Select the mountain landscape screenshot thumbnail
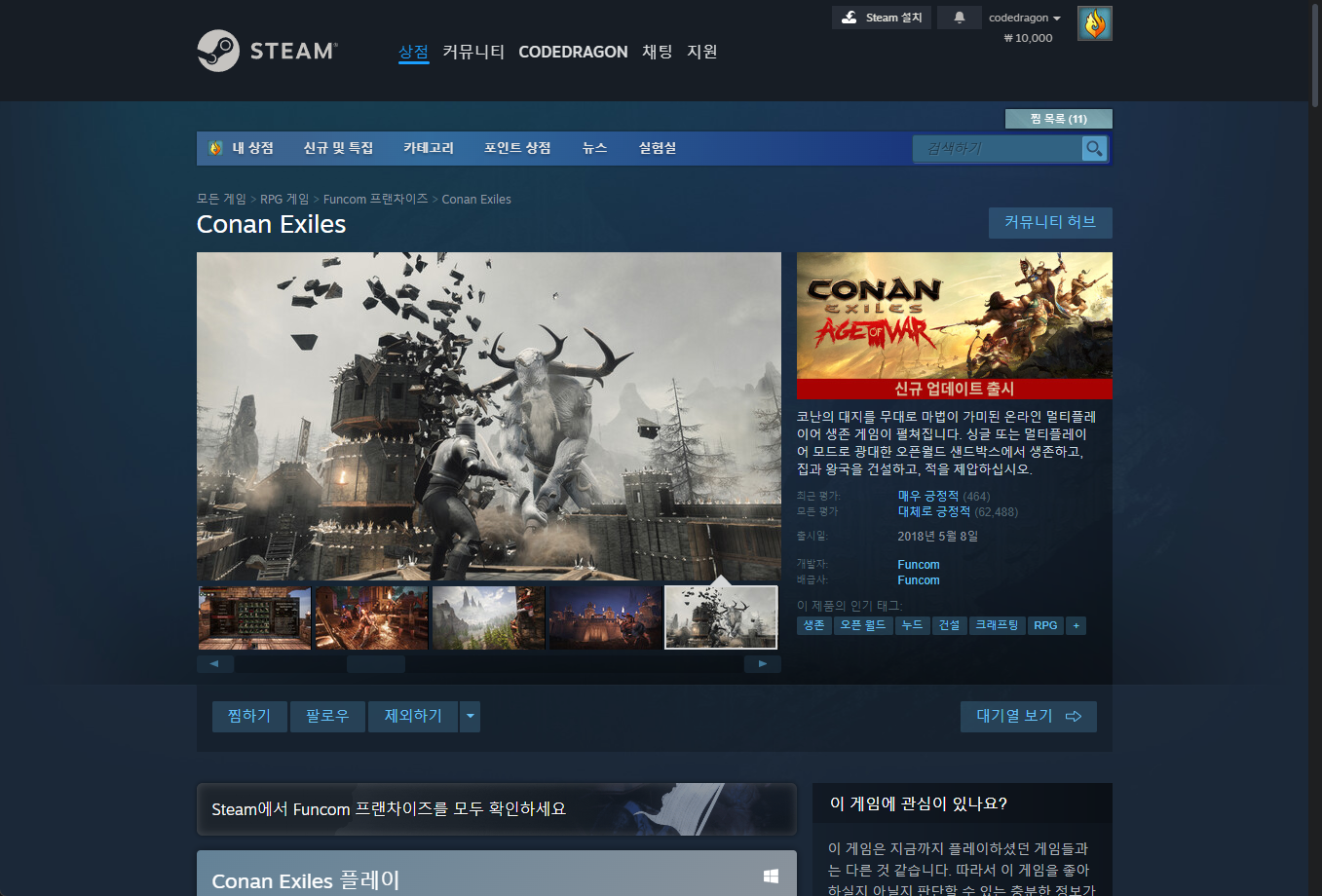This screenshot has width=1322, height=896. click(488, 617)
